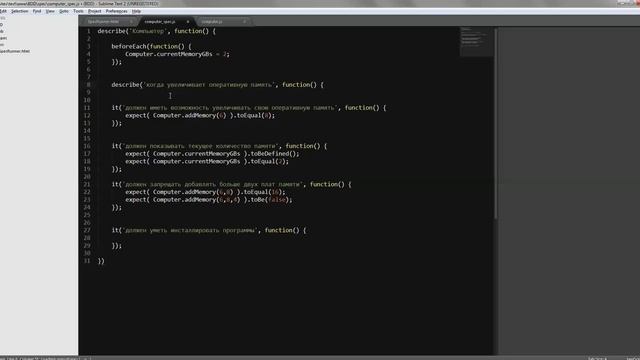Image resolution: width=640 pixels, height=360 pixels.
Task: Open the Preferences menu
Action: pos(117,11)
